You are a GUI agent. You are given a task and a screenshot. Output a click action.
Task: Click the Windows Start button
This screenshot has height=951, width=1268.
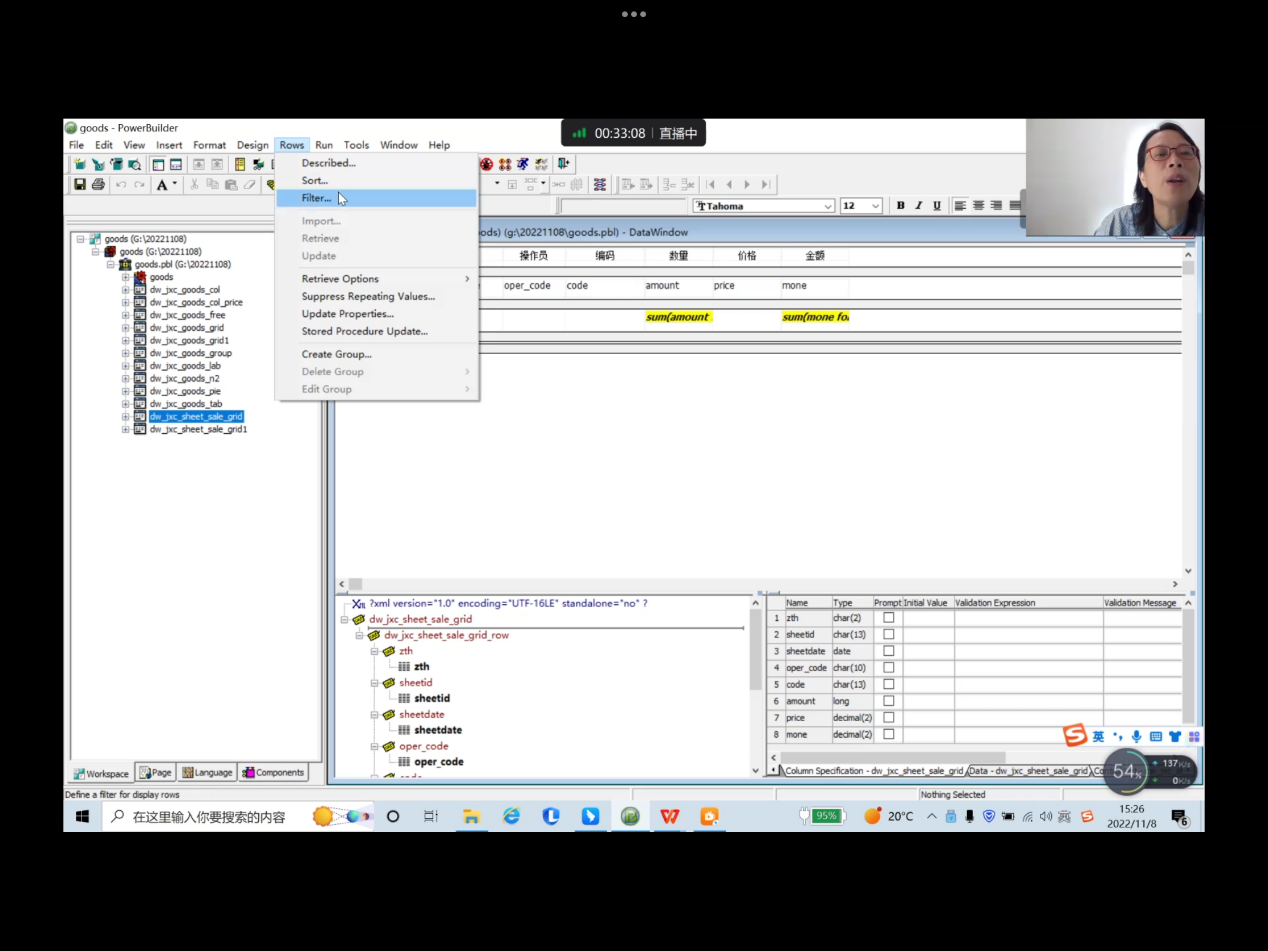point(82,816)
